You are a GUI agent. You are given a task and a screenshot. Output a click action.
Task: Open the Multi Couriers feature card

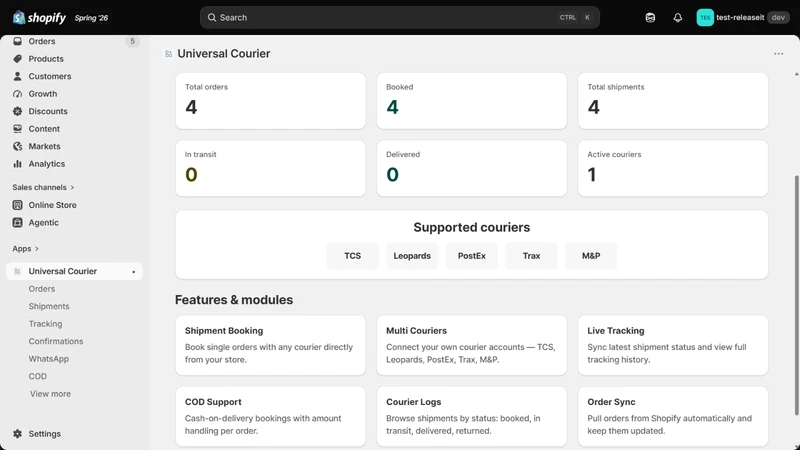click(x=471, y=345)
